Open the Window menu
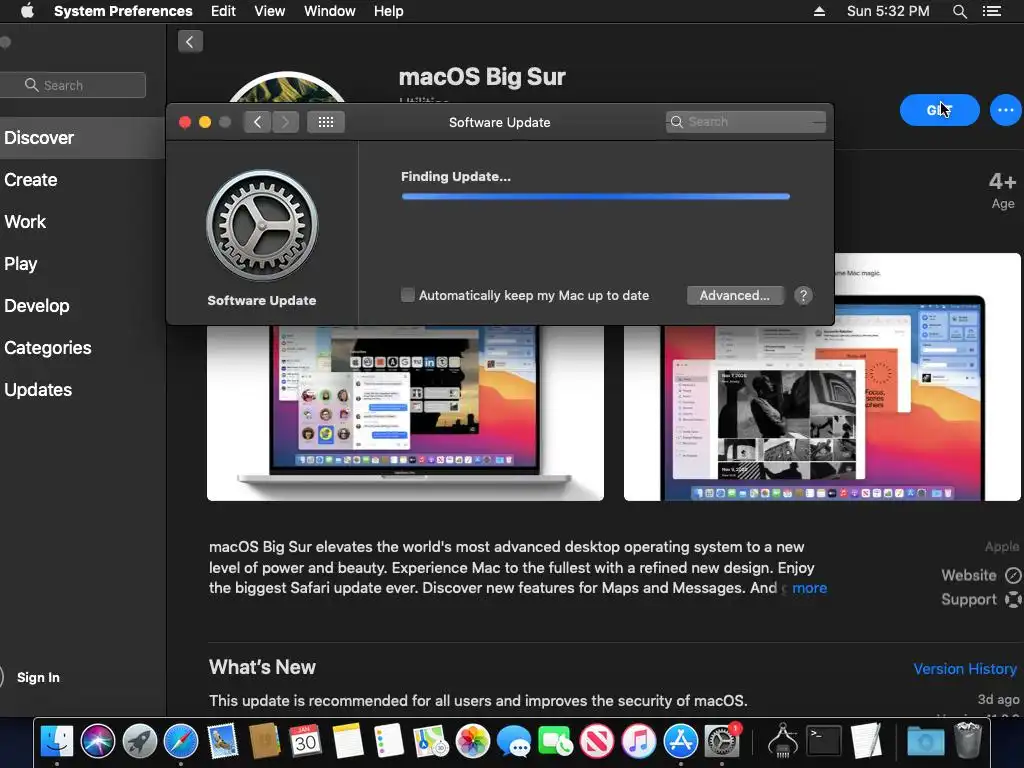The image size is (1024, 768). click(330, 11)
